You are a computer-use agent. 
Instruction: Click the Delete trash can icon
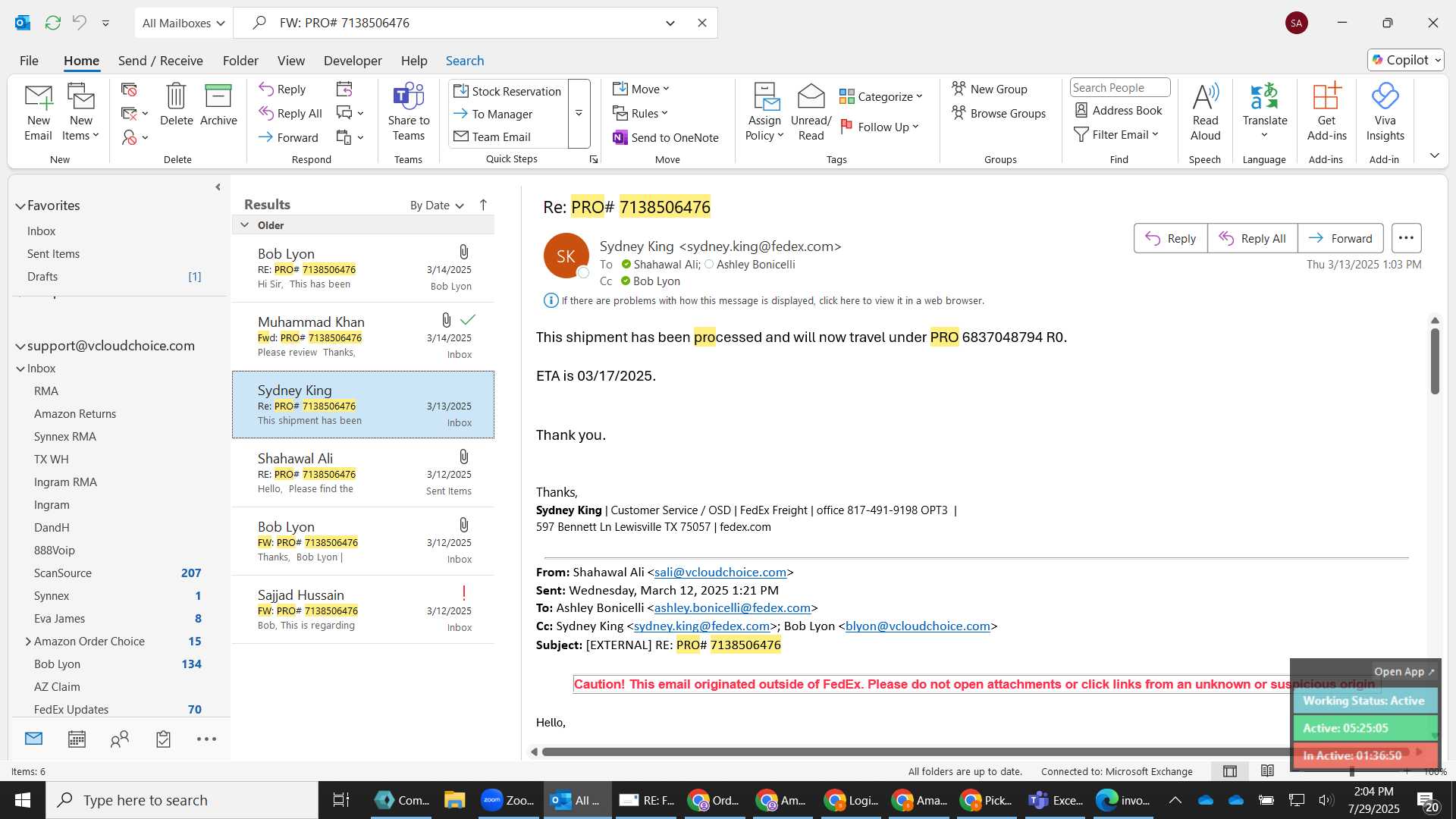tap(176, 104)
